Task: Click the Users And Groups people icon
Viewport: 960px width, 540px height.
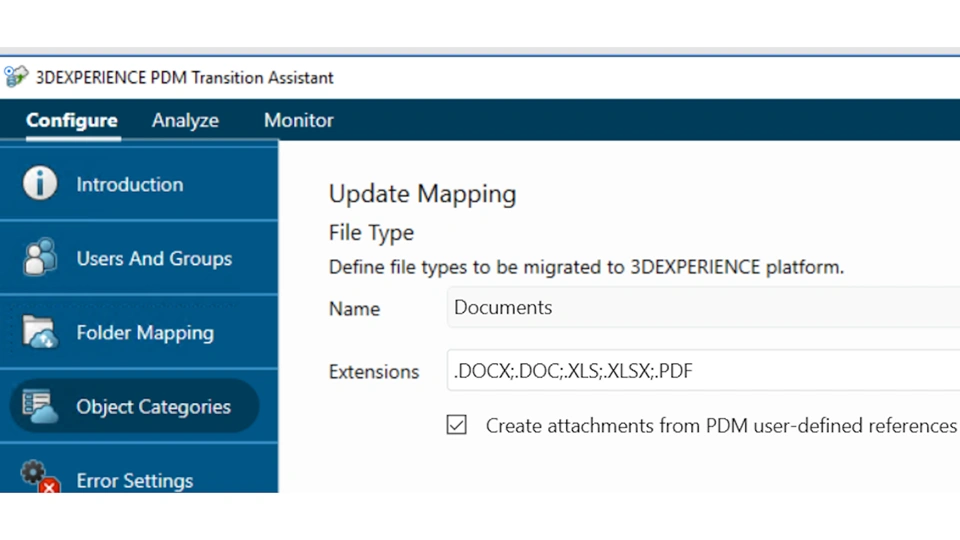Action: click(x=40, y=258)
